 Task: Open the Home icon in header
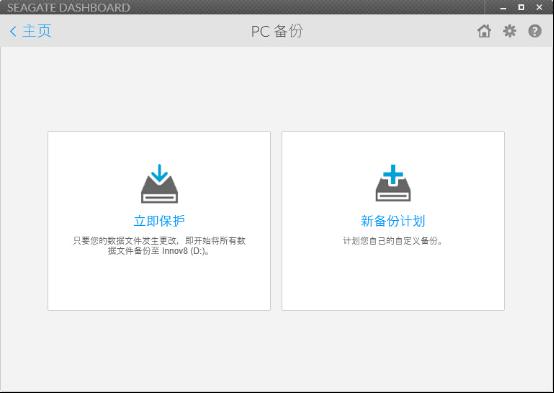pyautogui.click(x=484, y=31)
